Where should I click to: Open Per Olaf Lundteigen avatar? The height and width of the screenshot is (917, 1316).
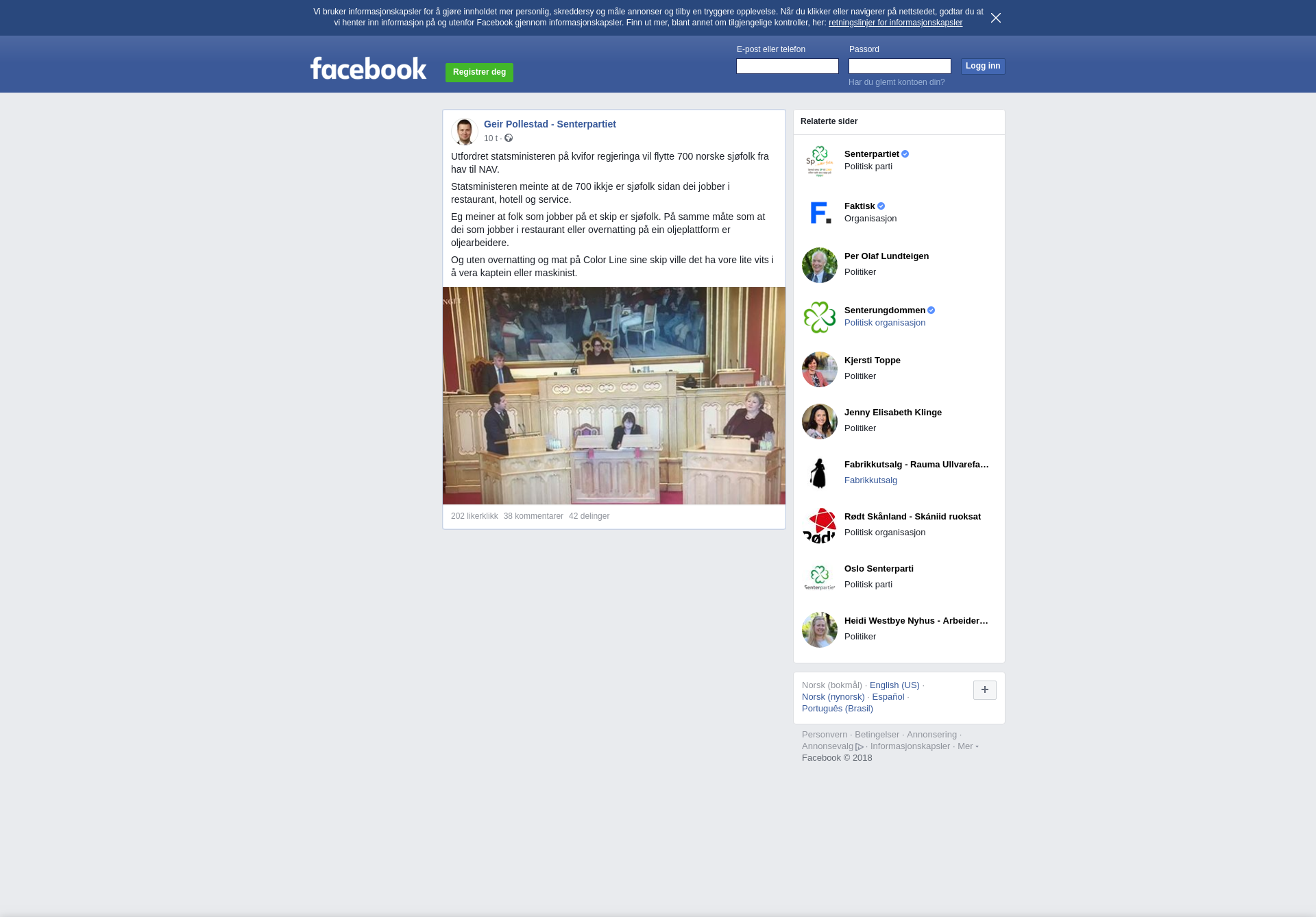[x=820, y=265]
